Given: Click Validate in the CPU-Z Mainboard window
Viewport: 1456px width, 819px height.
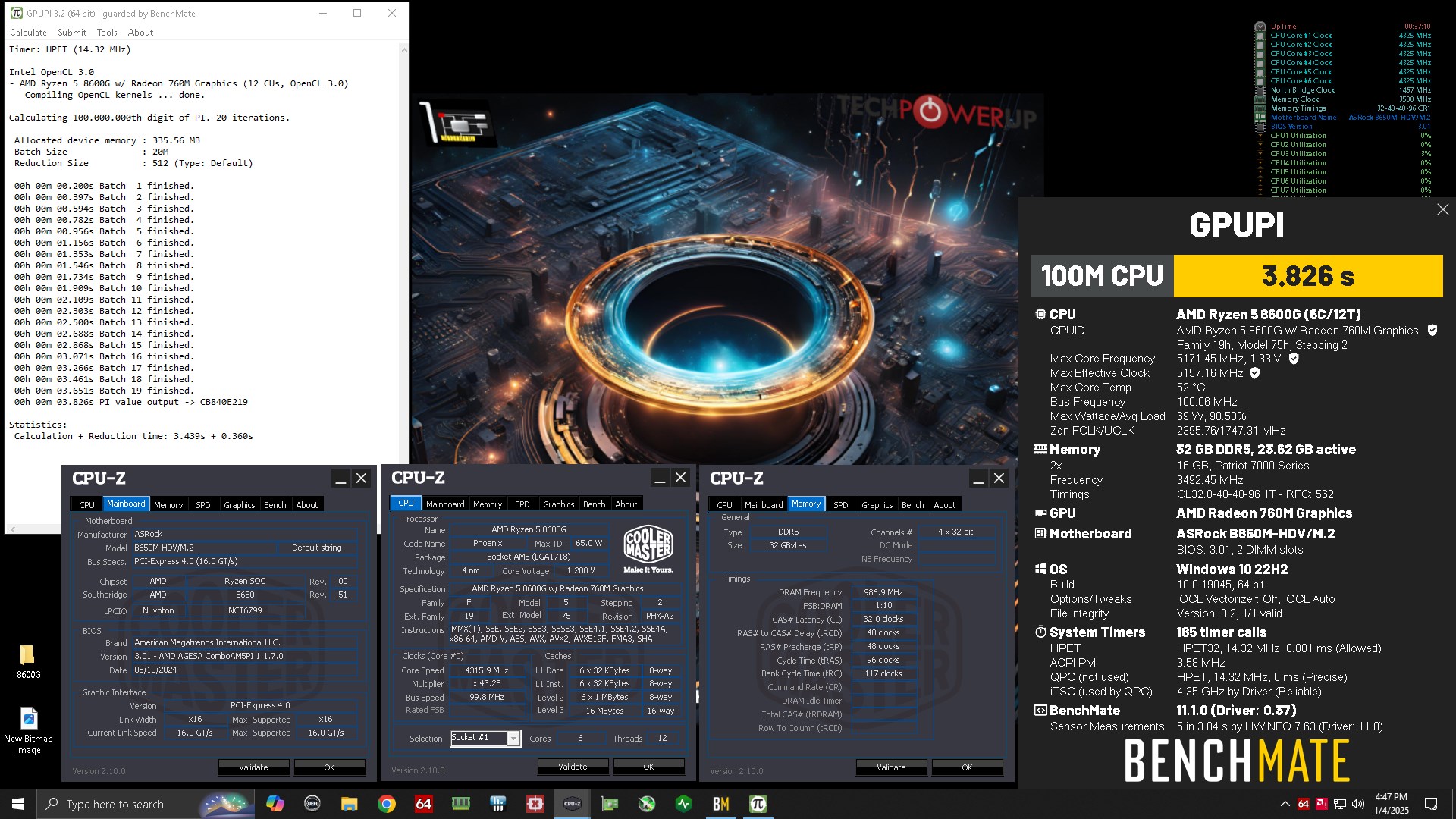Looking at the screenshot, I should coord(253,767).
